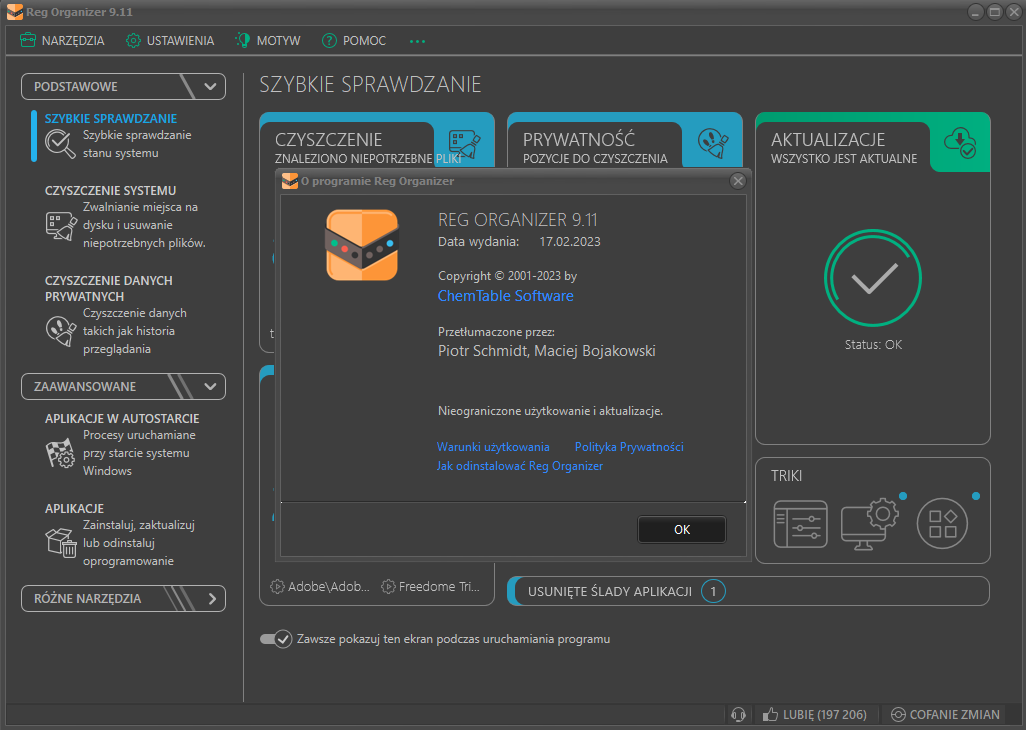Click the green three-dots overflow menu
This screenshot has width=1026, height=730.
tap(417, 41)
